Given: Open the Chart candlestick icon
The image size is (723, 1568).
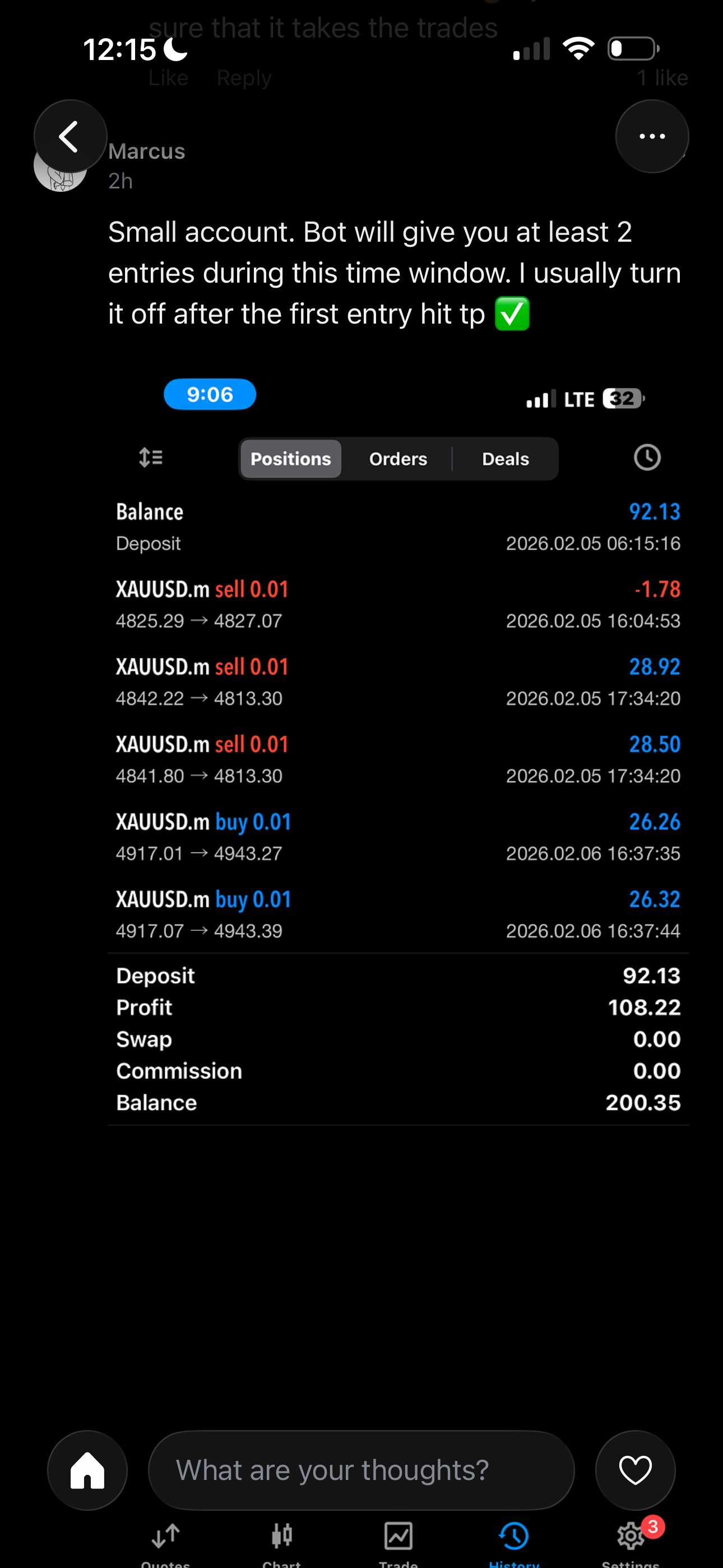Looking at the screenshot, I should [282, 1537].
